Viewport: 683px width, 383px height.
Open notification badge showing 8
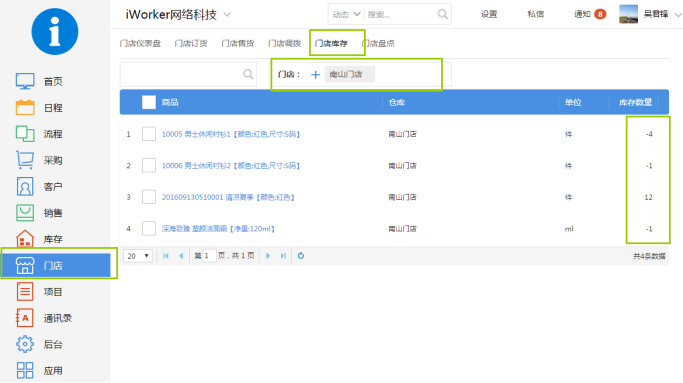[600, 14]
